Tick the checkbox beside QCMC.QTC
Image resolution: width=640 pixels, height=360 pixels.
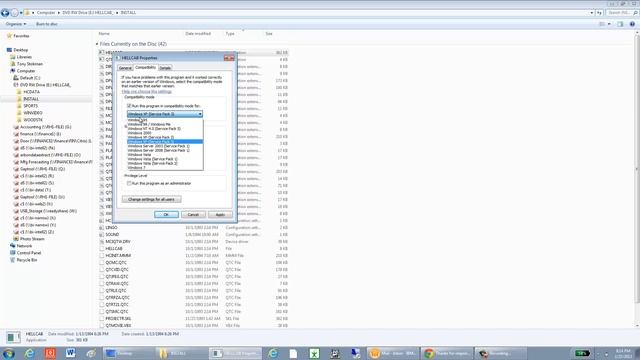tap(102, 263)
